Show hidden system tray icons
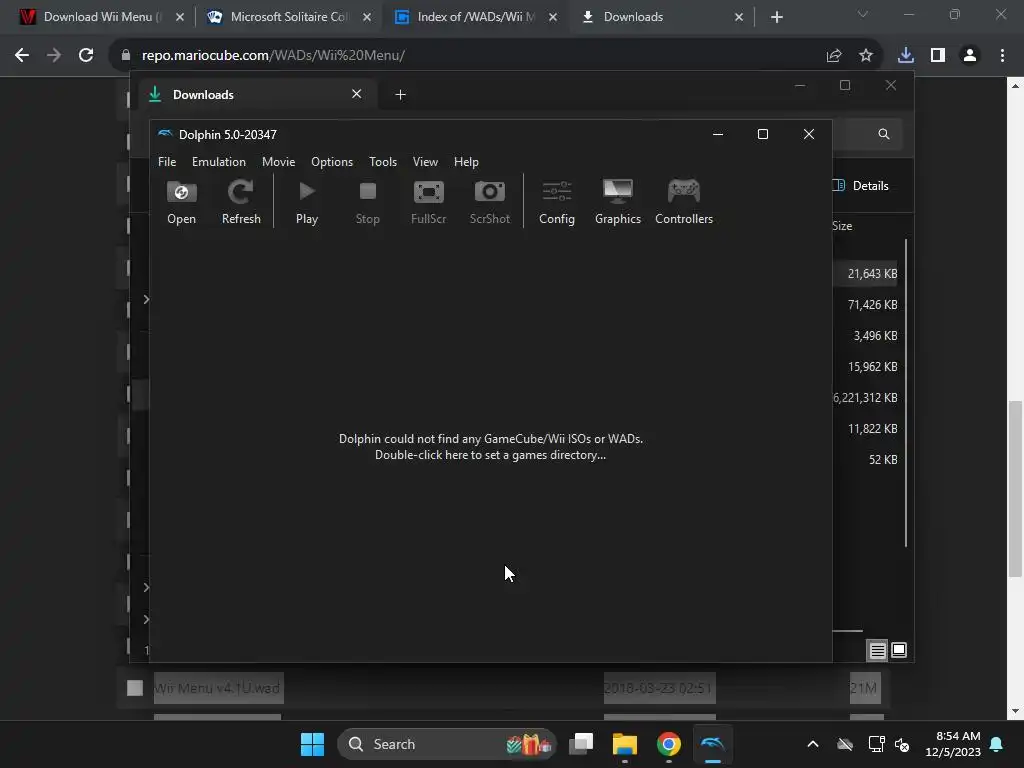Viewport: 1024px width, 768px height. click(813, 744)
